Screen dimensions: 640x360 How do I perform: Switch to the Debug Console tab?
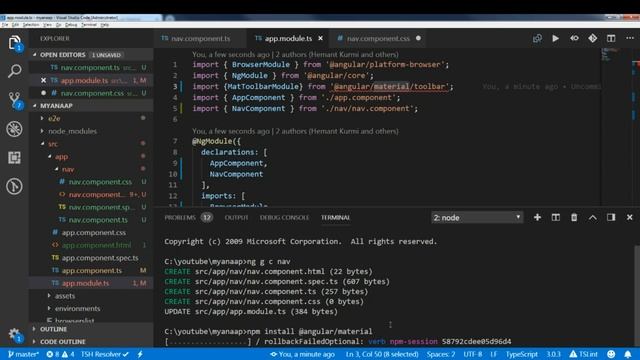(284, 218)
